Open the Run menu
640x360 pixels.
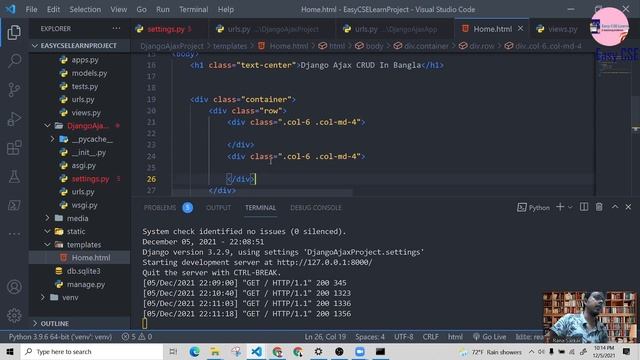[162, 9]
